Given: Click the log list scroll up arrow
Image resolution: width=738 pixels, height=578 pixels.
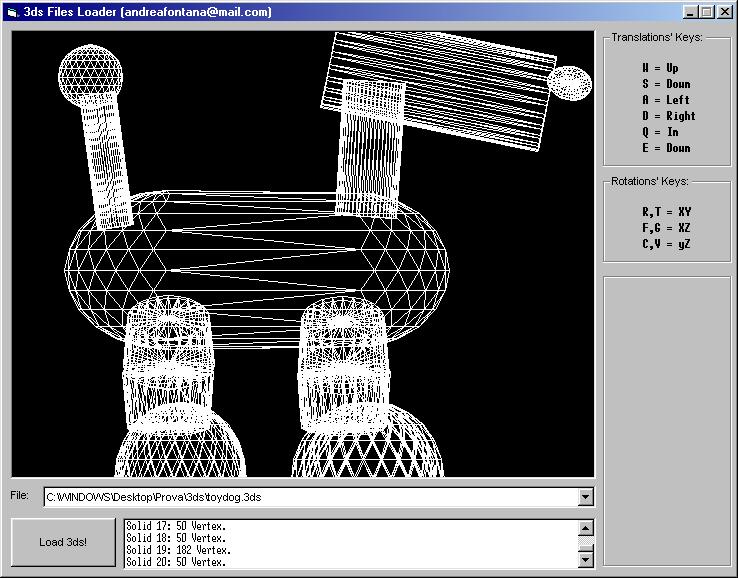Looking at the screenshot, I should (586, 527).
